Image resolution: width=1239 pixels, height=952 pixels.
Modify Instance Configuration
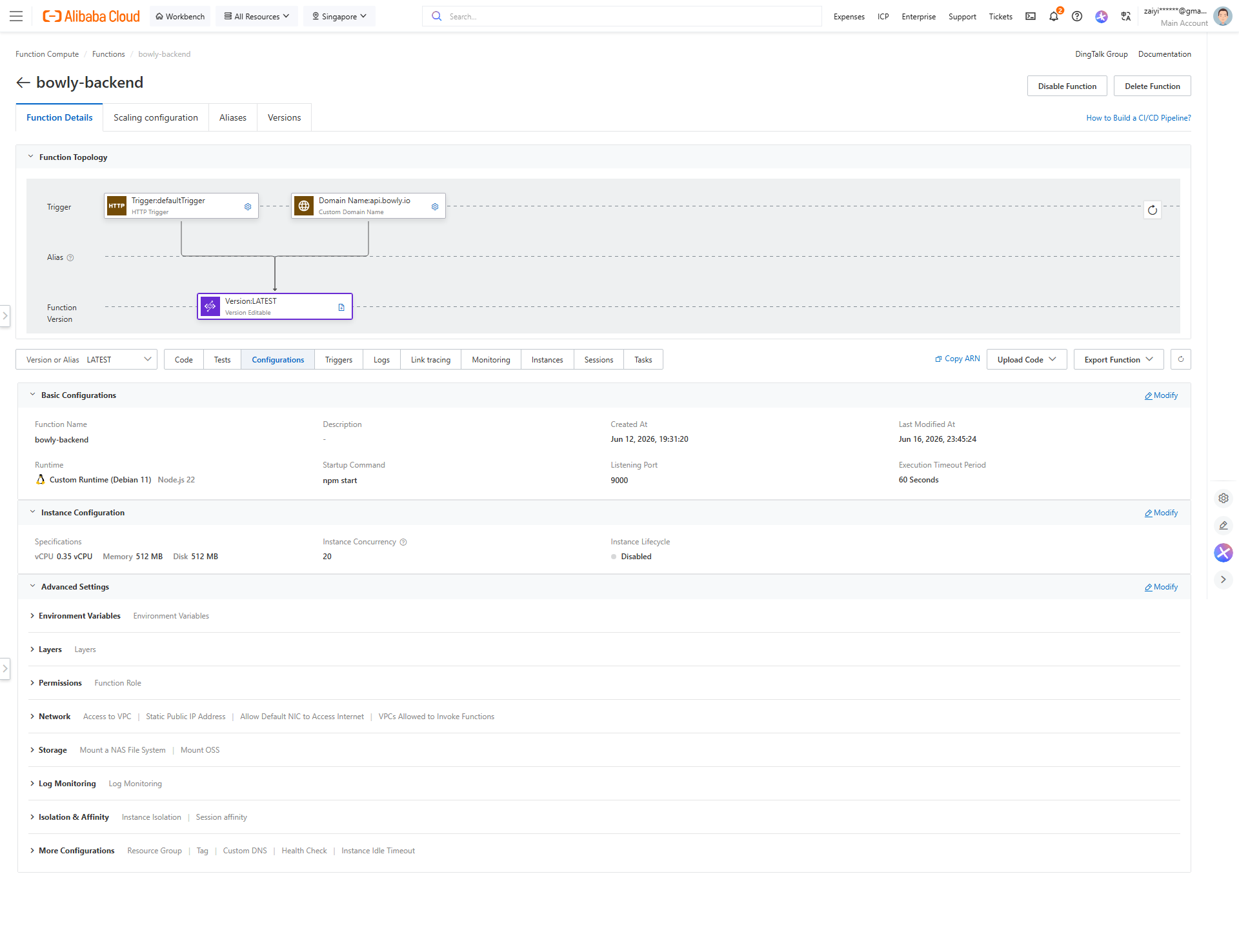1162,513
